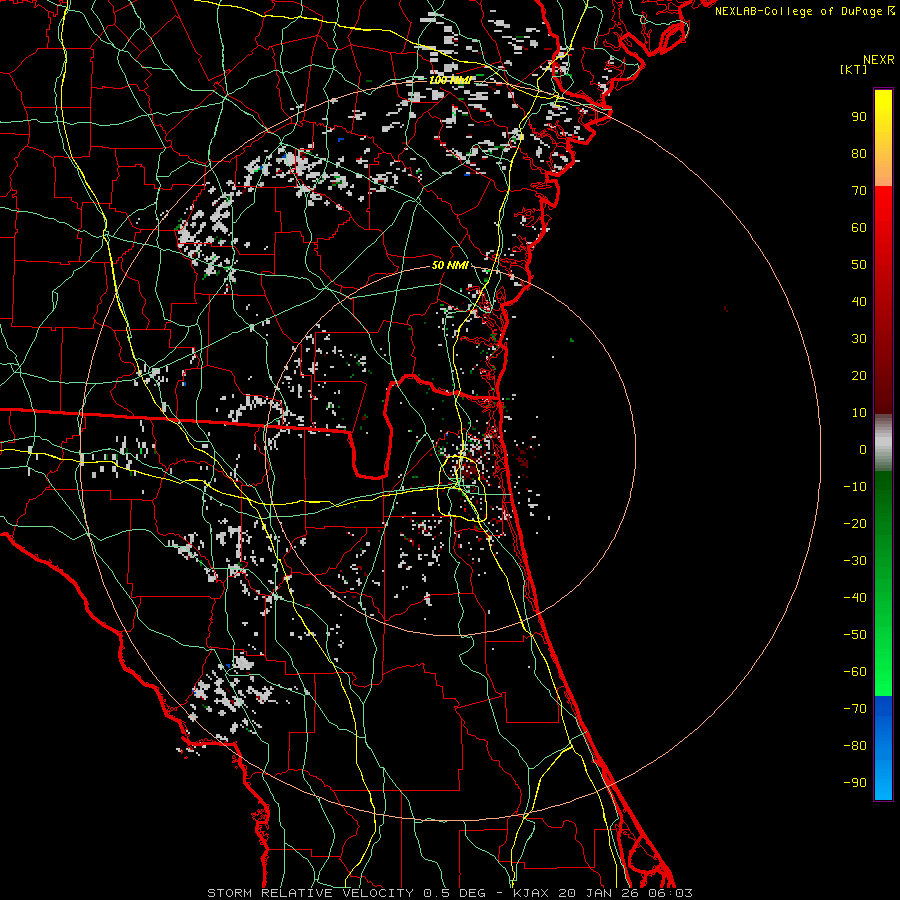Click the -50 value on the velocity scale
The image size is (900, 900).
pyautogui.click(x=855, y=635)
